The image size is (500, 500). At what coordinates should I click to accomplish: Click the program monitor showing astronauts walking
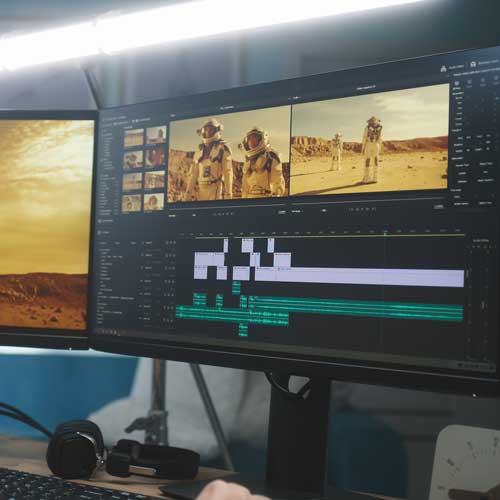point(370,139)
